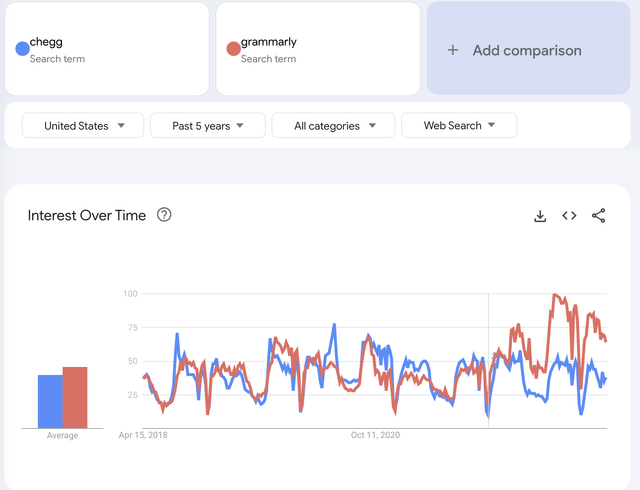Click the Interest Over Time heading
This screenshot has height=490, width=640.
coord(87,215)
